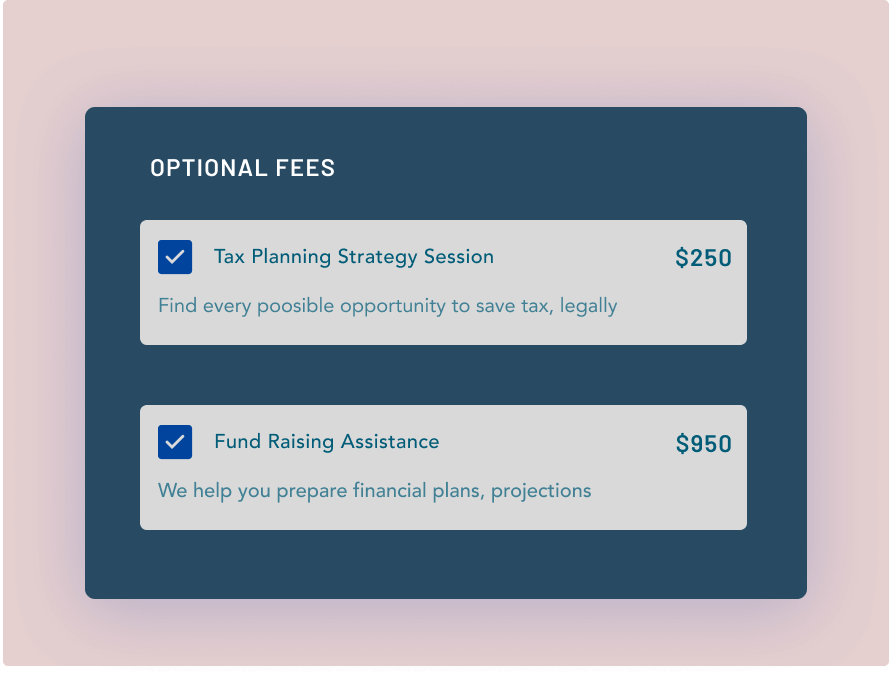
Task: Click the white checkmark icon in the second checkbox
Action: (175, 442)
